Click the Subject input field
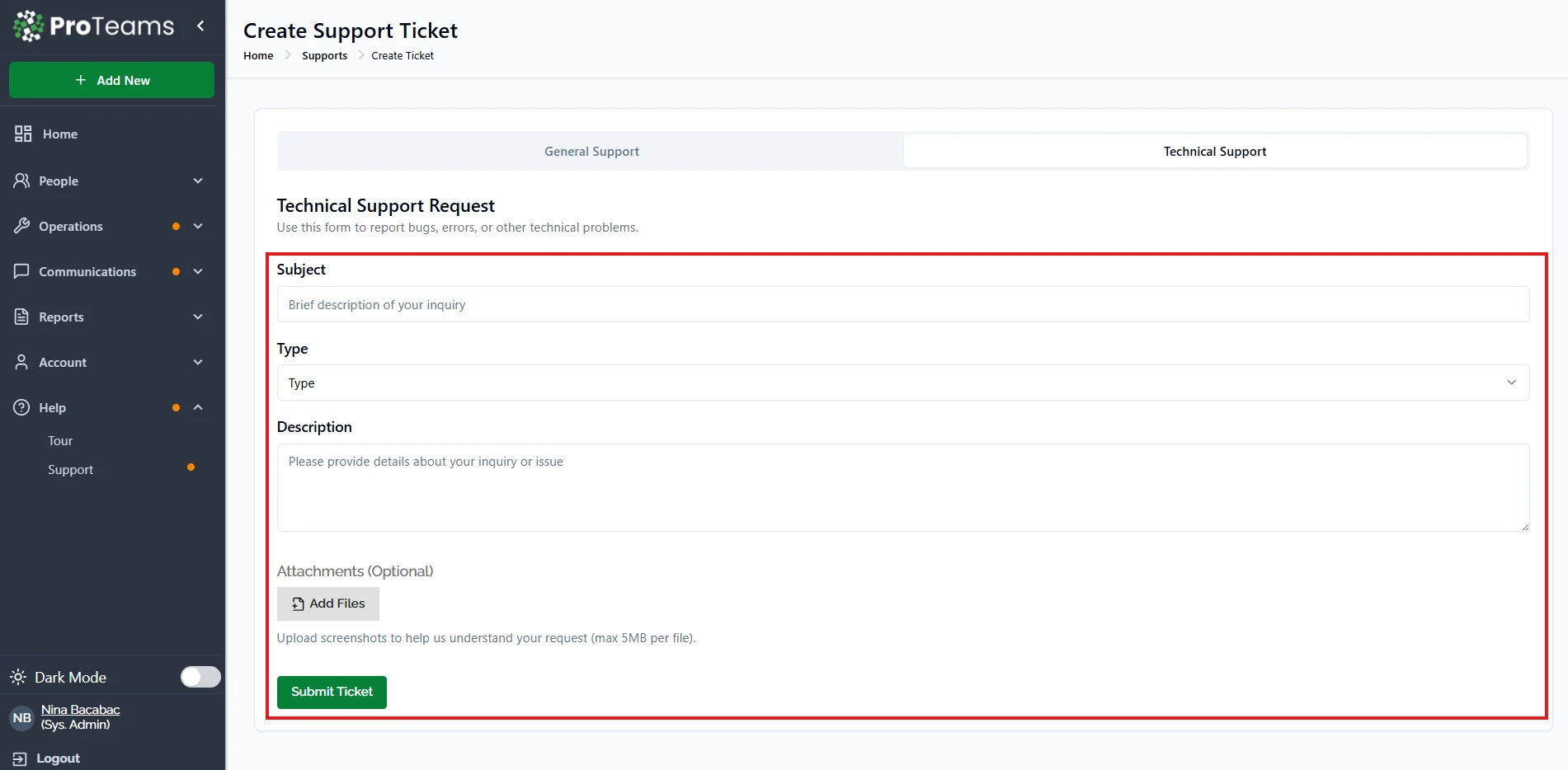Image resolution: width=1568 pixels, height=770 pixels. pos(902,305)
